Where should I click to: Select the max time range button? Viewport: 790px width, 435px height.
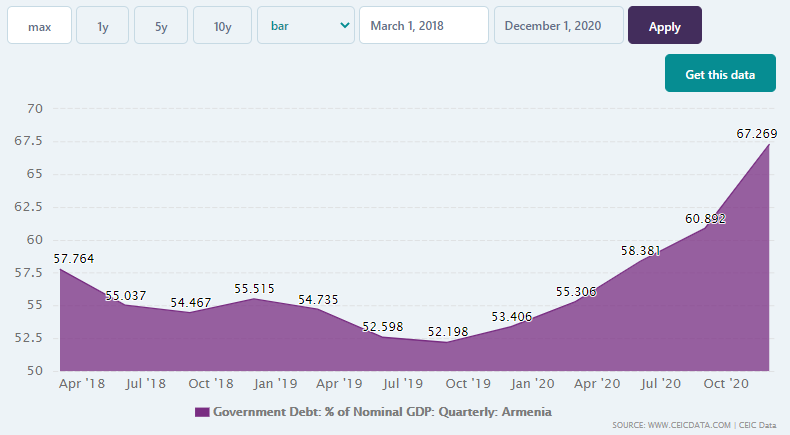39,25
